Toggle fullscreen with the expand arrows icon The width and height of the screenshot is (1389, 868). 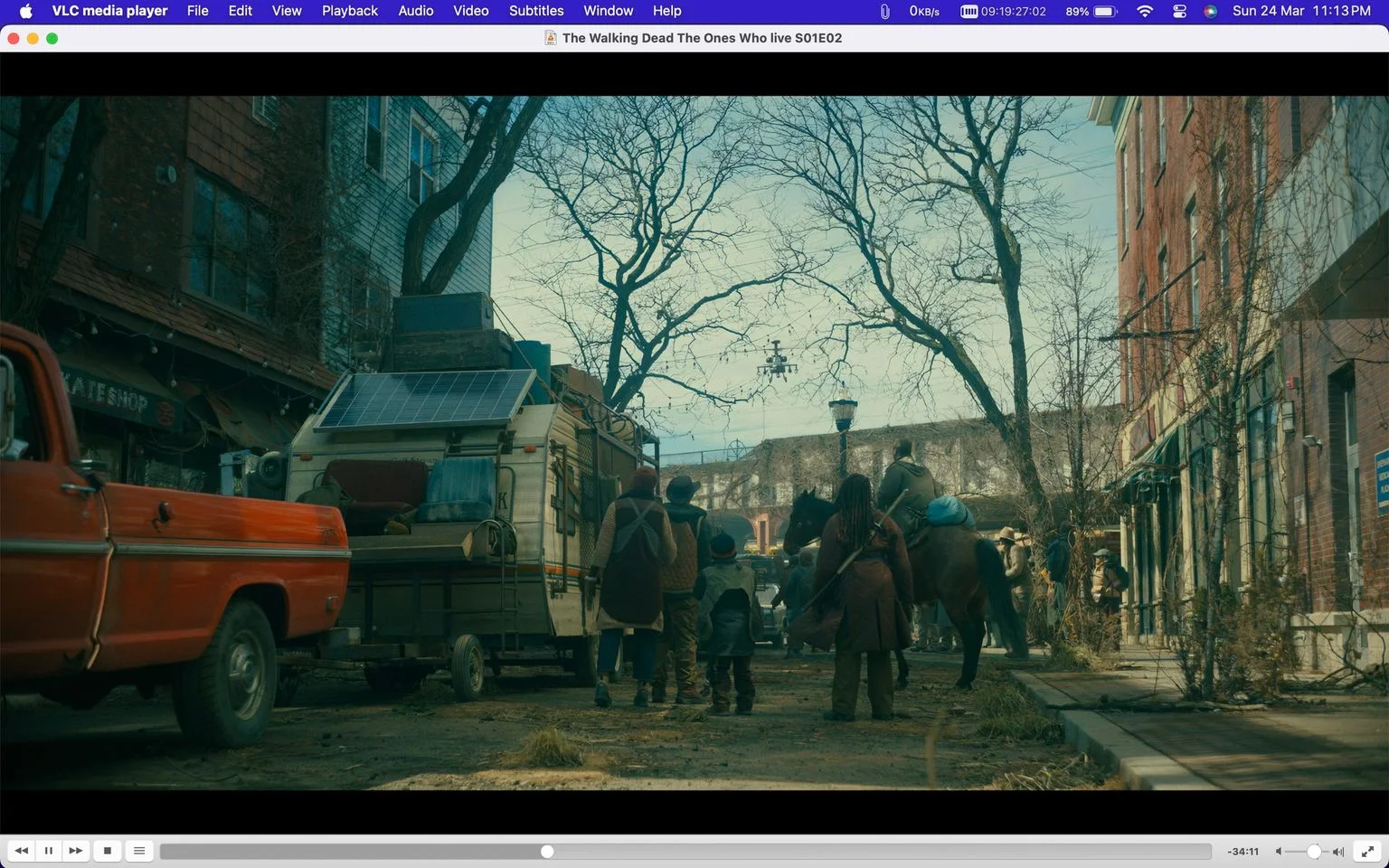coord(1368,851)
